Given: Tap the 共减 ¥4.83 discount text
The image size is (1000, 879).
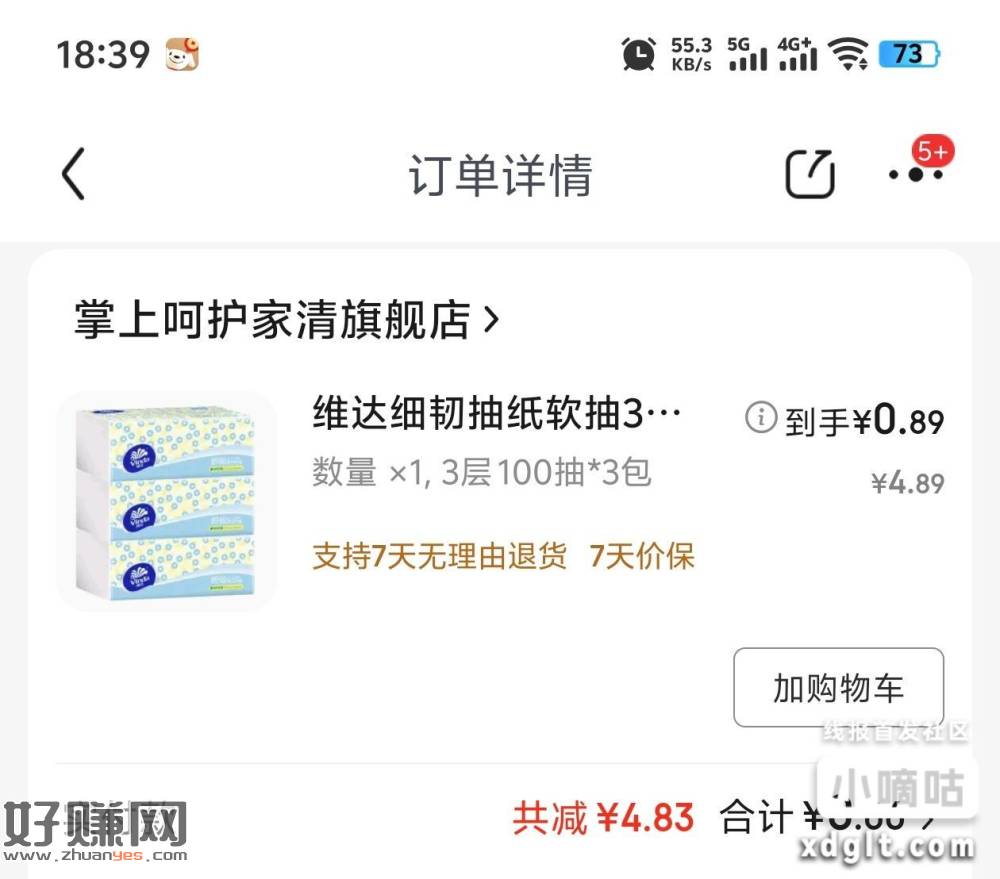Looking at the screenshot, I should point(603,818).
